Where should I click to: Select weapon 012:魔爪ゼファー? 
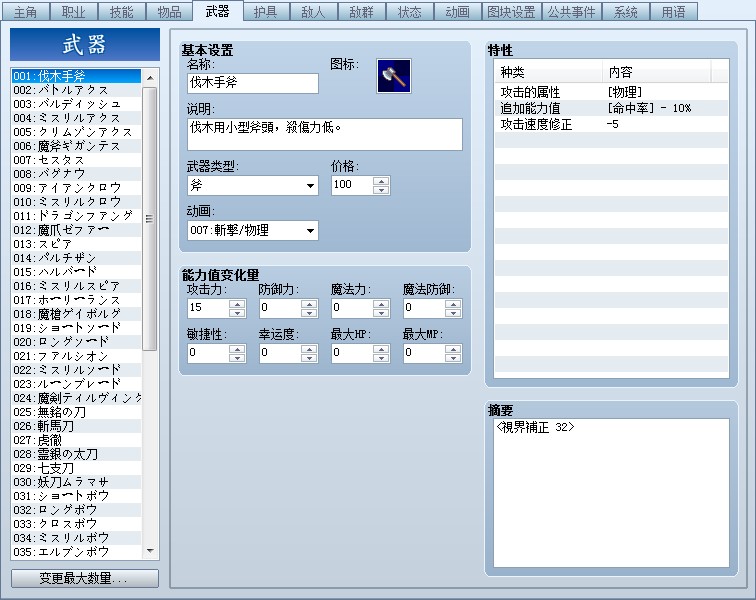pyautogui.click(x=76, y=230)
